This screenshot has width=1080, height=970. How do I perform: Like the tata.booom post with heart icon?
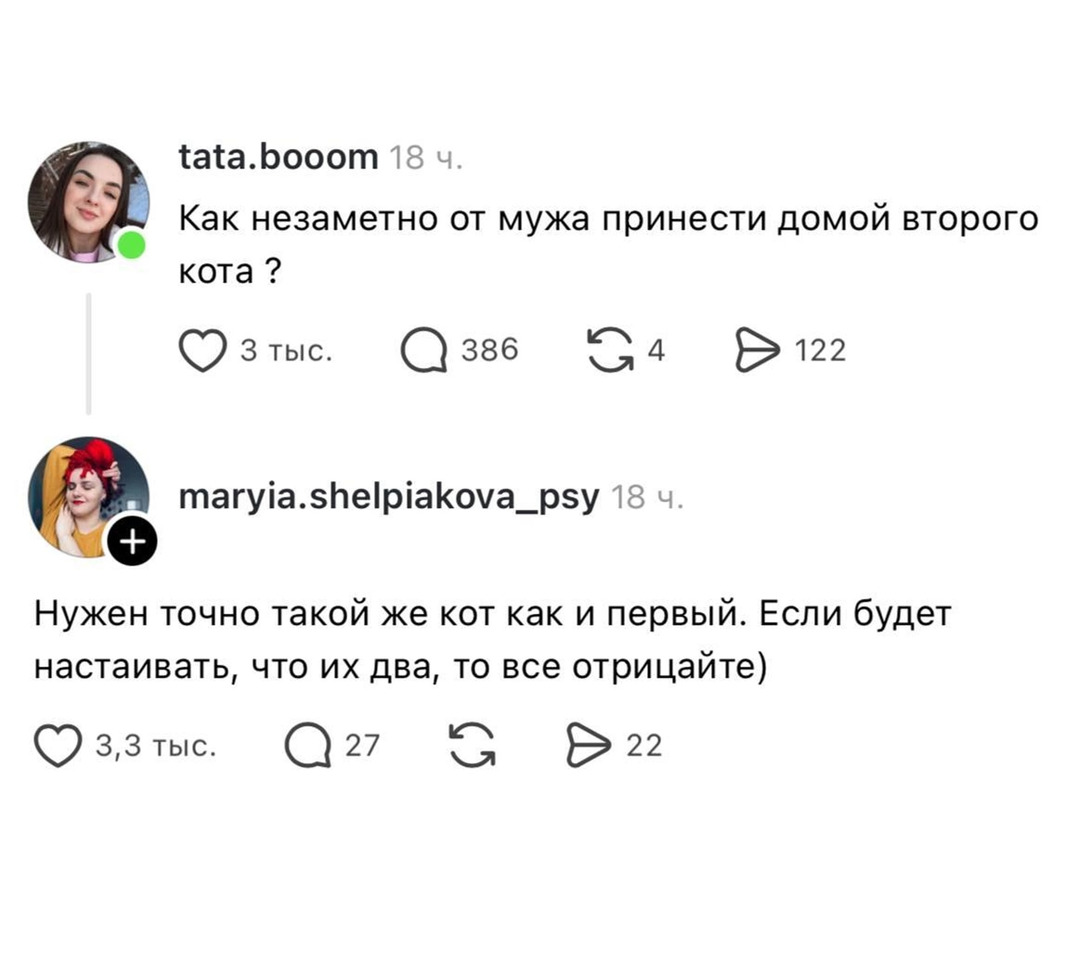coord(203,351)
